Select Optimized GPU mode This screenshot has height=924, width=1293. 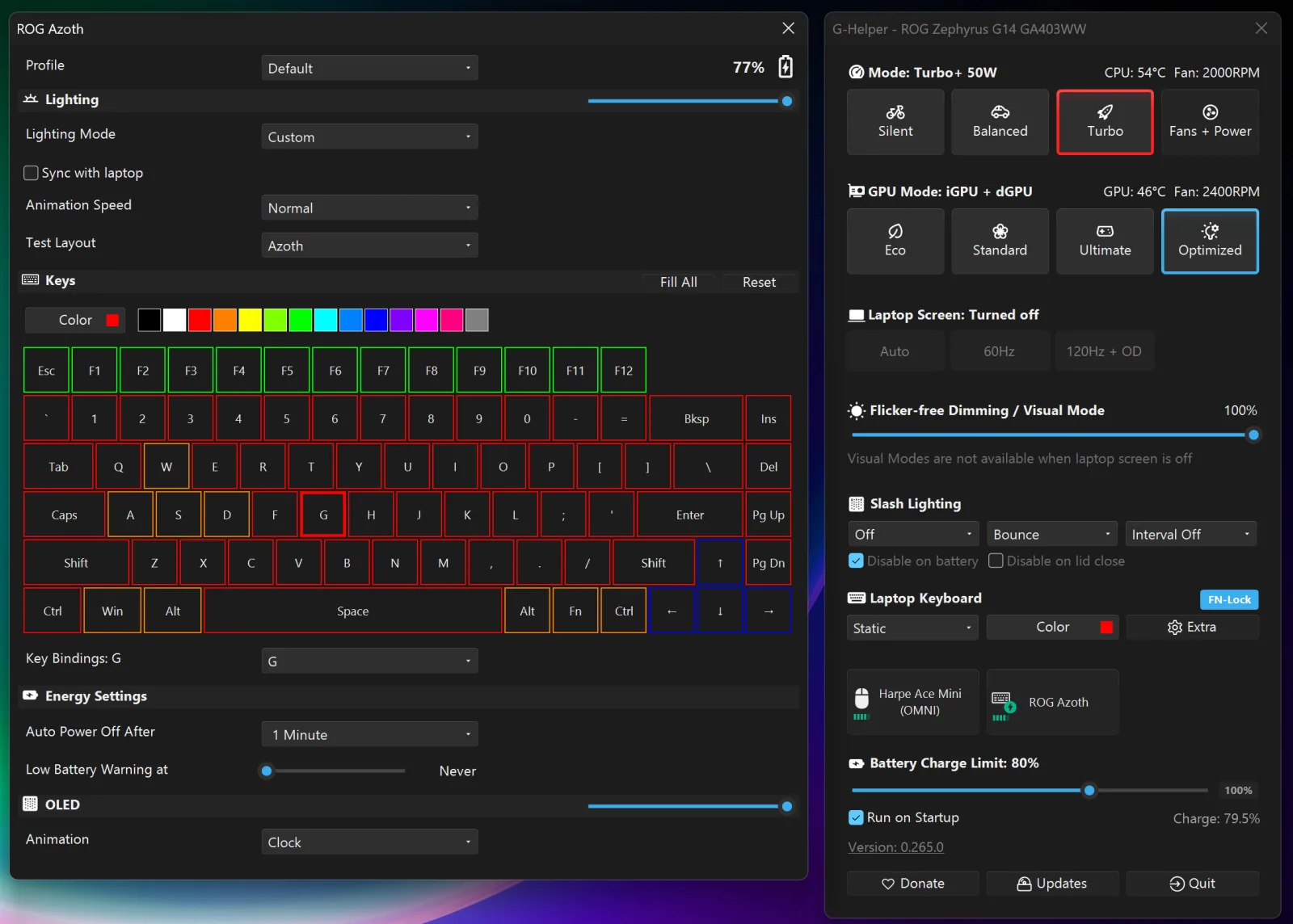1210,241
